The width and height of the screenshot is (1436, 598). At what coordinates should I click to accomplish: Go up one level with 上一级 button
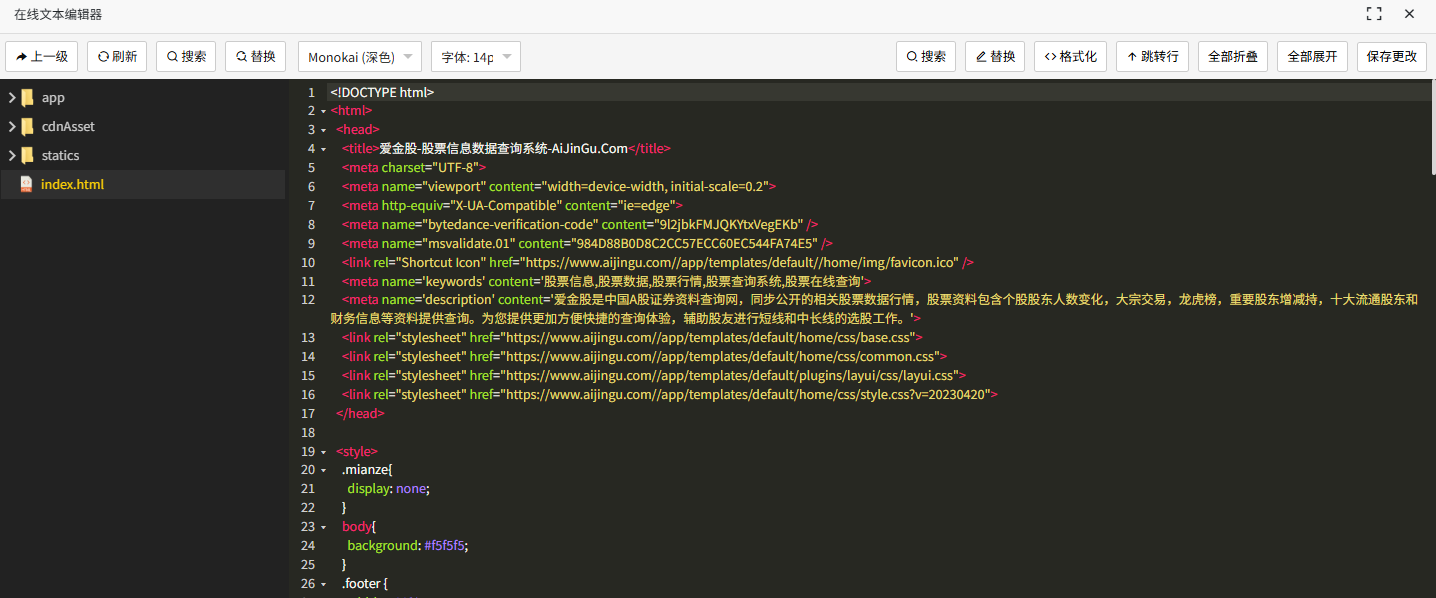point(42,57)
